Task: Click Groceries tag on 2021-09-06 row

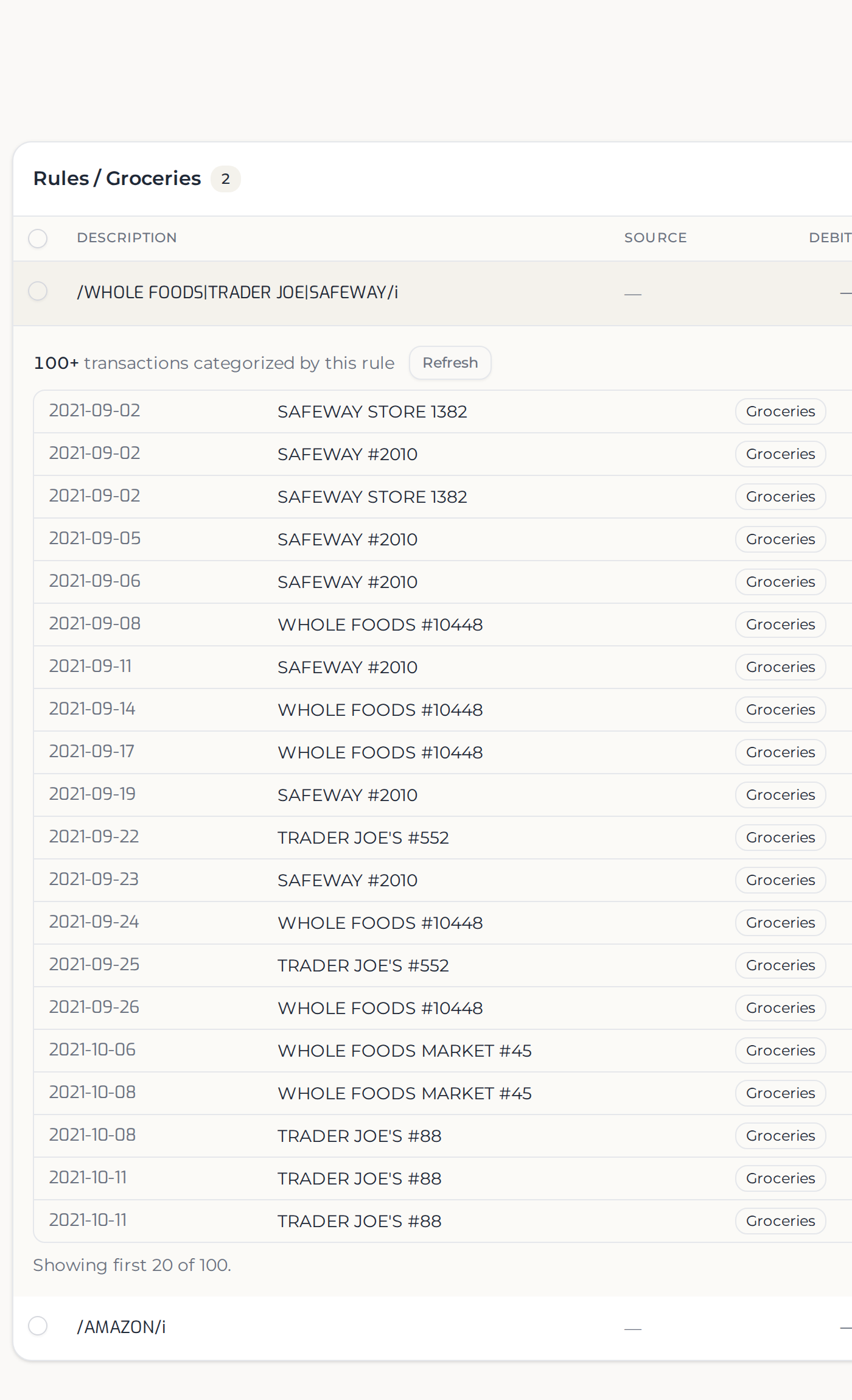Action: (780, 582)
